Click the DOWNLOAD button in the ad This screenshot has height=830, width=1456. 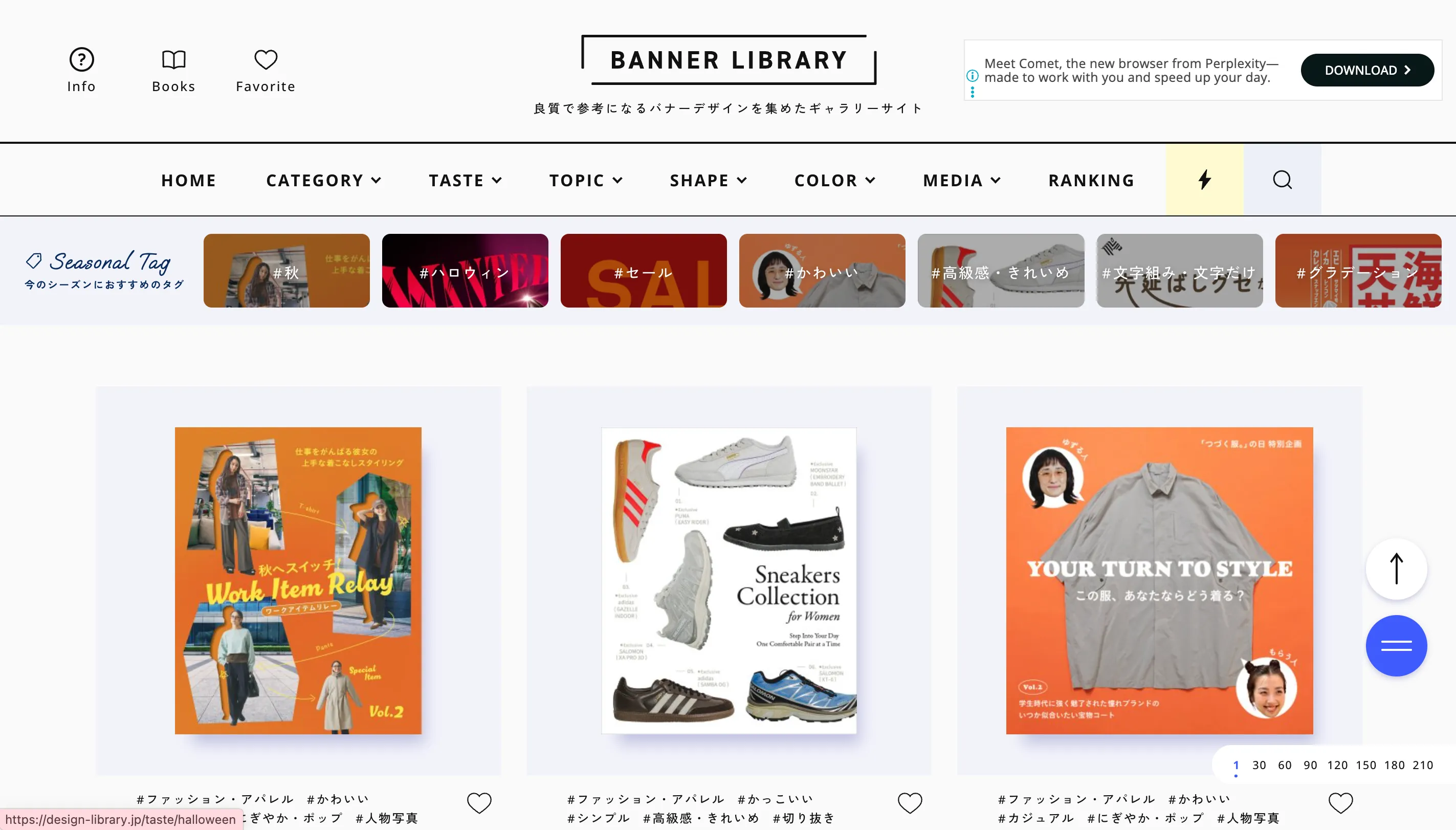[1367, 70]
